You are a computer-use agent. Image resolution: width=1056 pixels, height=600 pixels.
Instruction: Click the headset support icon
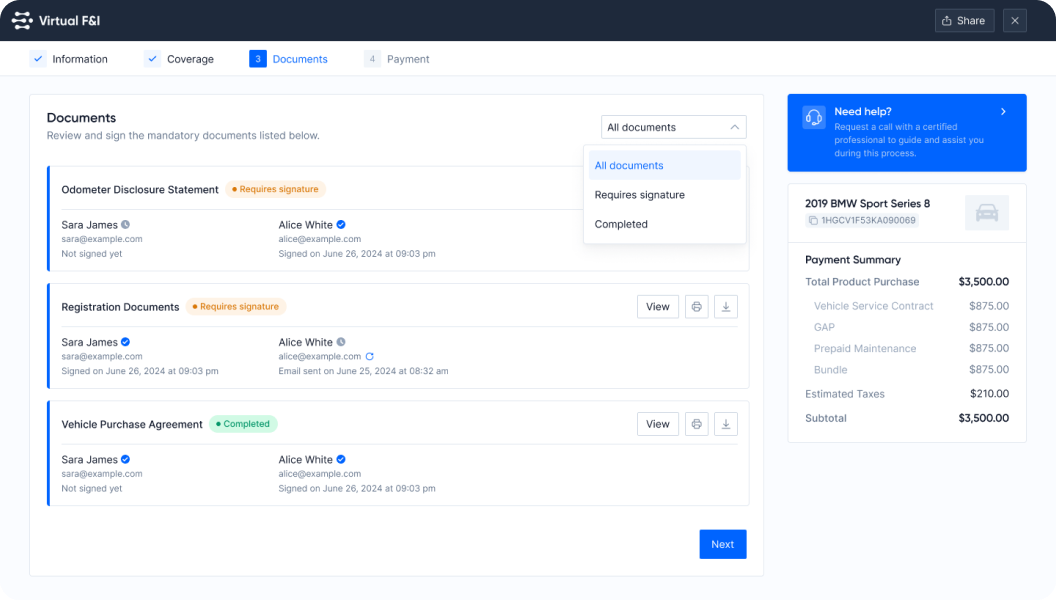tap(814, 118)
